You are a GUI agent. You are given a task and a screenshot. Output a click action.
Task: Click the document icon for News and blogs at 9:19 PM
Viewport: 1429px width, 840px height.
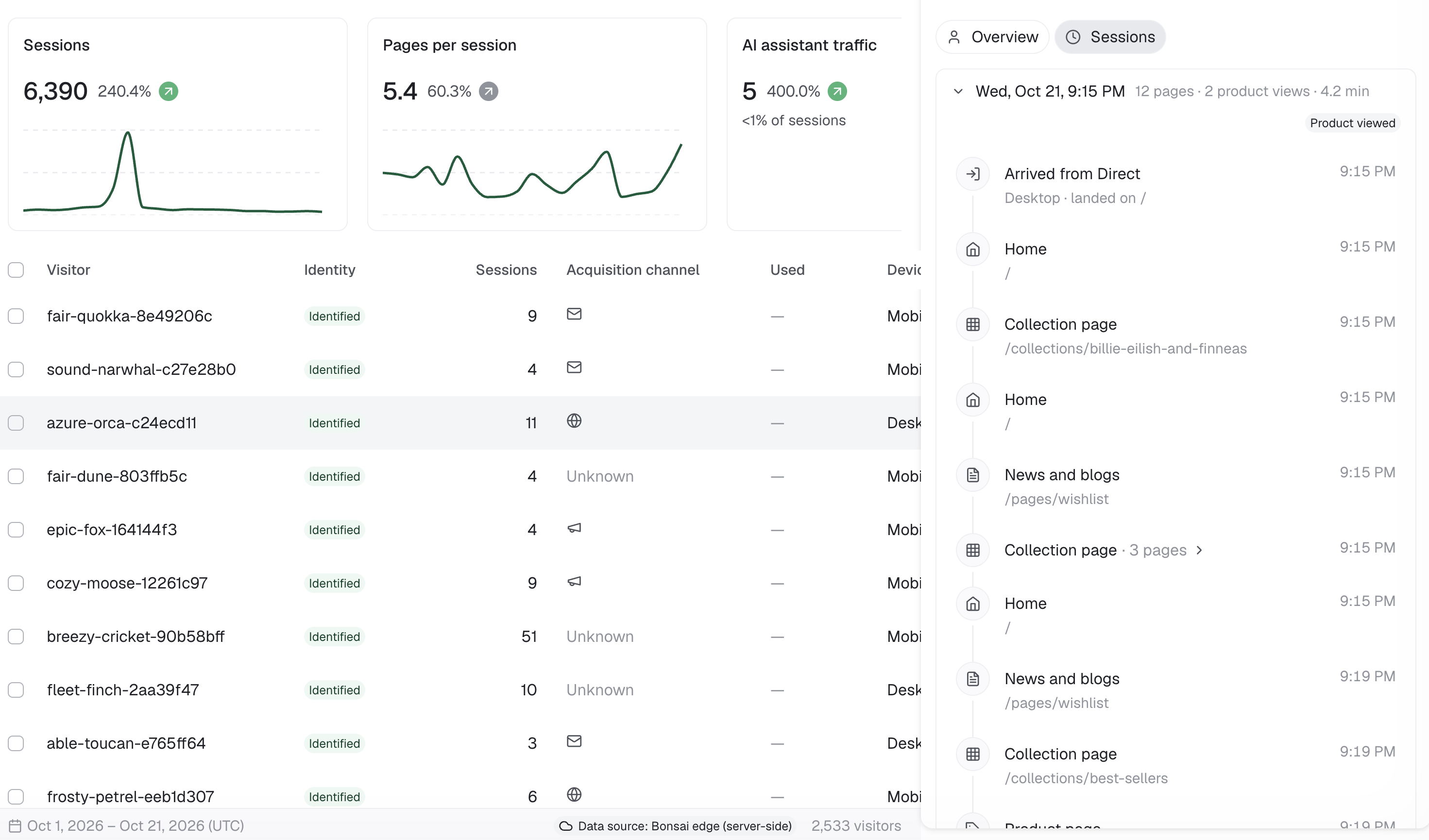click(x=972, y=679)
